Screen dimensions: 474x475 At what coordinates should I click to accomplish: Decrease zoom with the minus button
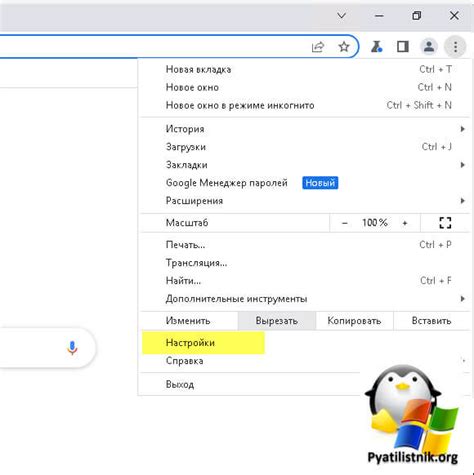tap(345, 223)
